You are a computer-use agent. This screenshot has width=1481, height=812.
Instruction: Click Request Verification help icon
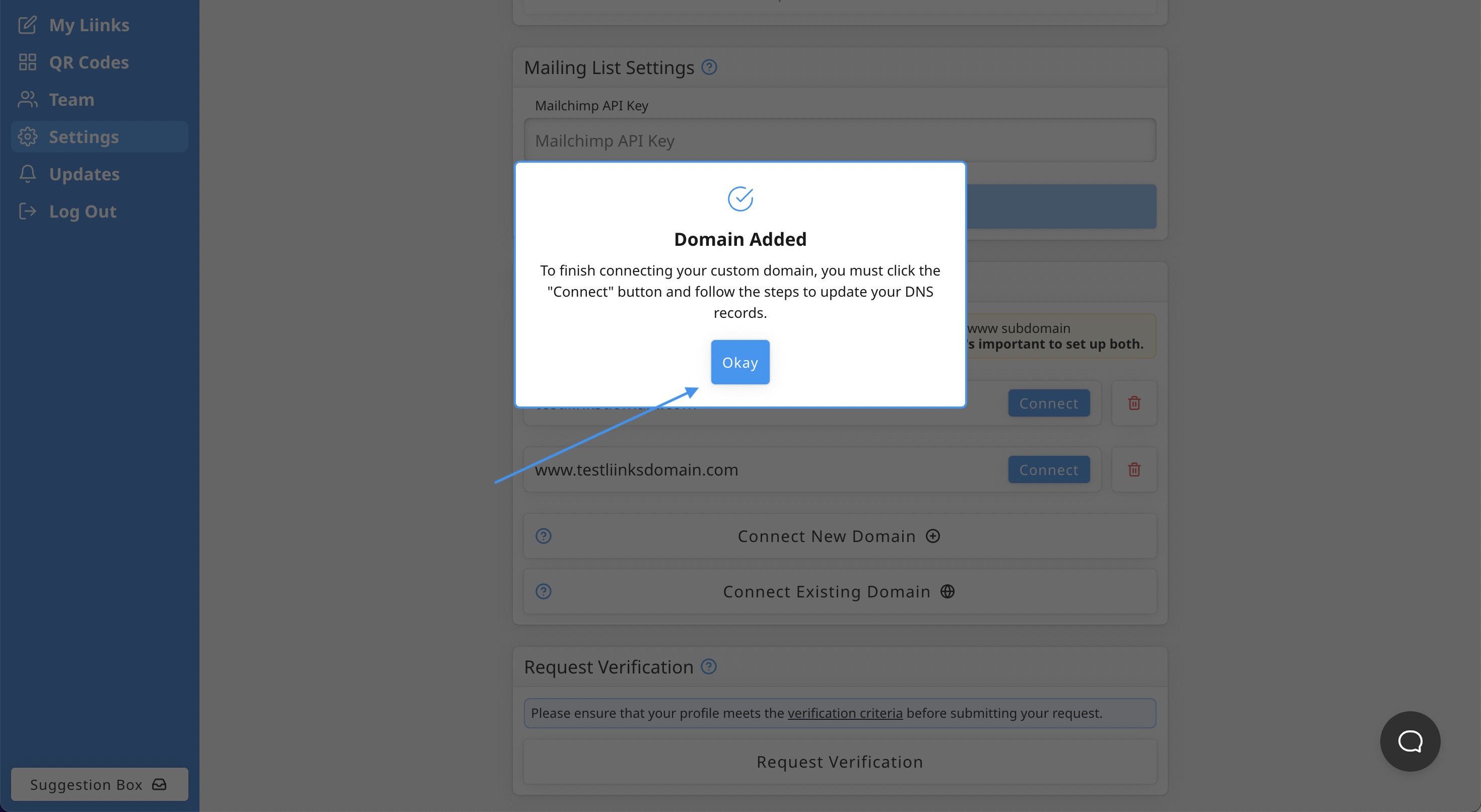(x=709, y=666)
